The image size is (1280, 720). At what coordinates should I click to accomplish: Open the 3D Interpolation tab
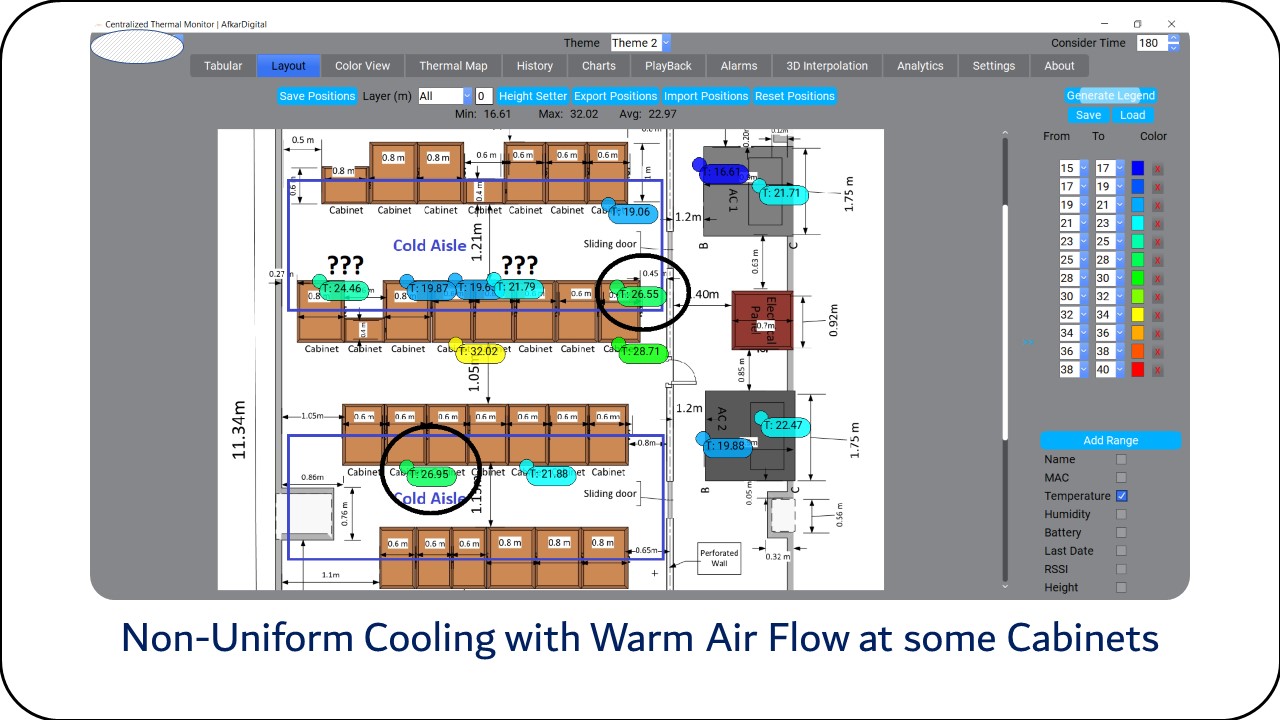[826, 66]
